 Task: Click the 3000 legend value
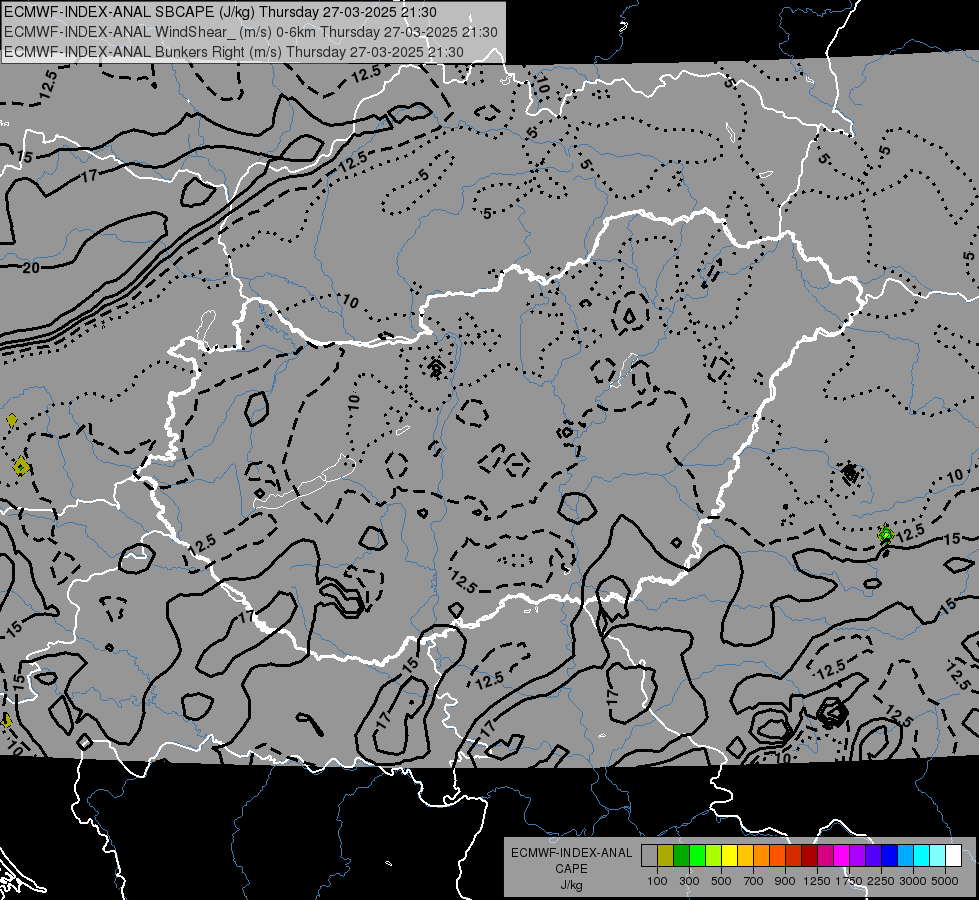pyautogui.click(x=912, y=881)
